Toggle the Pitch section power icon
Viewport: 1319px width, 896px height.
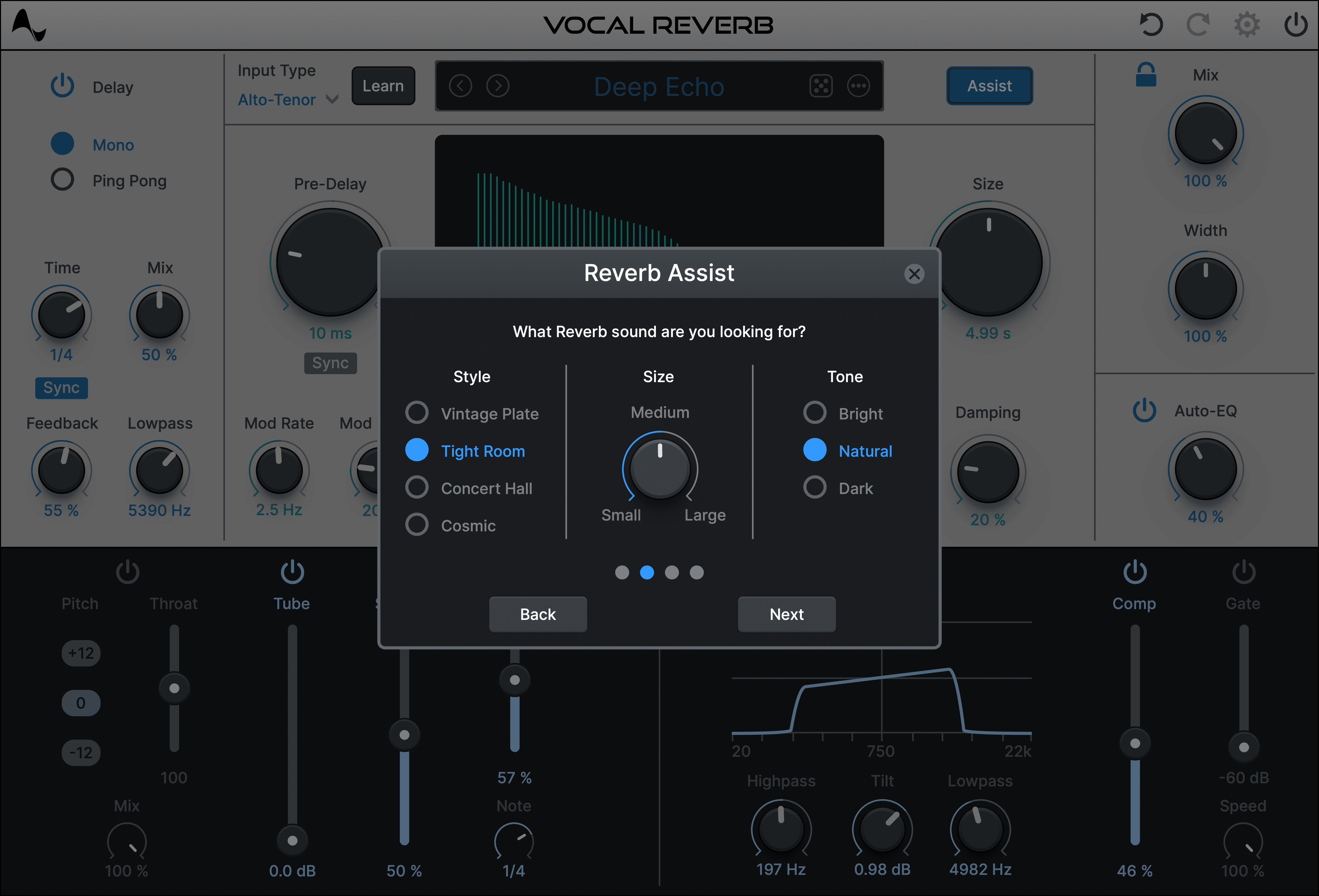(x=128, y=572)
